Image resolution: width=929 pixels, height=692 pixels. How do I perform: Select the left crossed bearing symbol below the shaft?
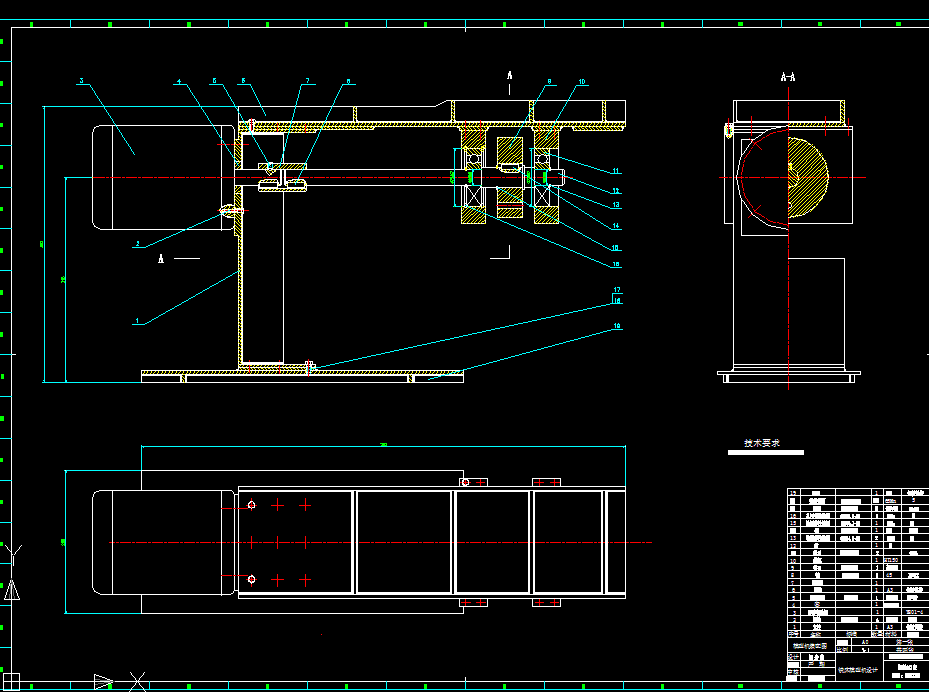click(474, 196)
